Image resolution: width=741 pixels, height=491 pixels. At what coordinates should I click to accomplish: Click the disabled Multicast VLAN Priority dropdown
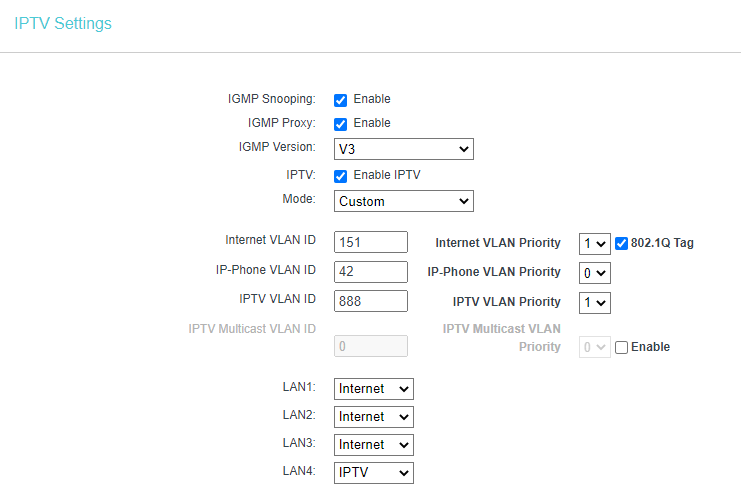(x=595, y=347)
